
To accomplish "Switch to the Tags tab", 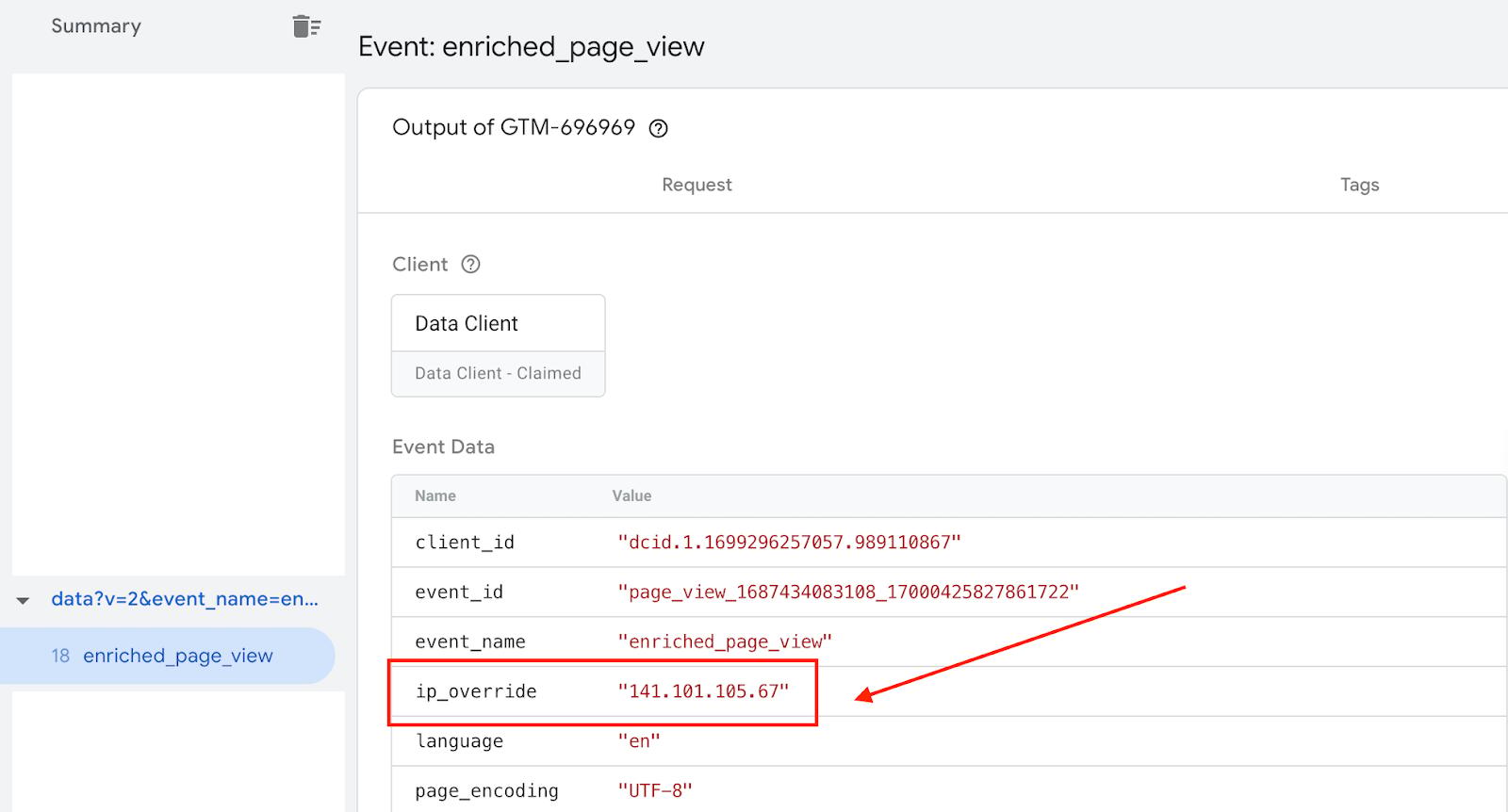I will click(1359, 185).
